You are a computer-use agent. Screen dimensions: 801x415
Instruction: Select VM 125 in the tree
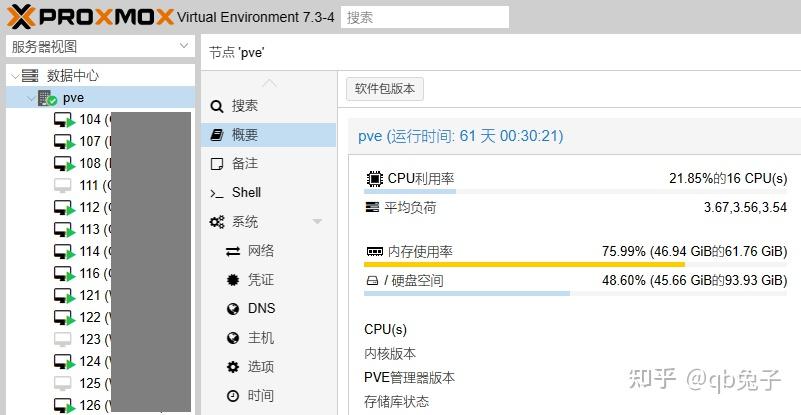[90, 383]
